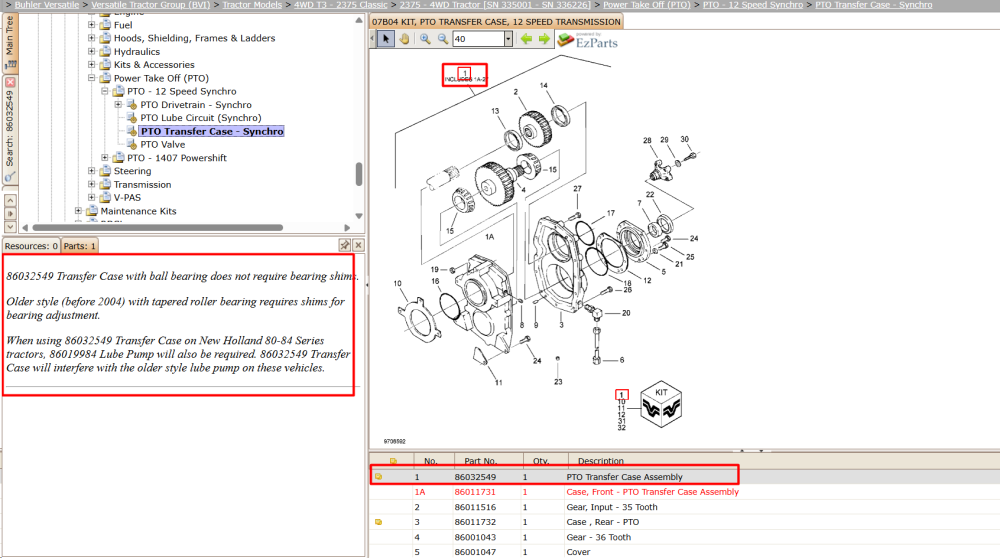Close the Search 86032549 tab with red X

coord(10,82)
